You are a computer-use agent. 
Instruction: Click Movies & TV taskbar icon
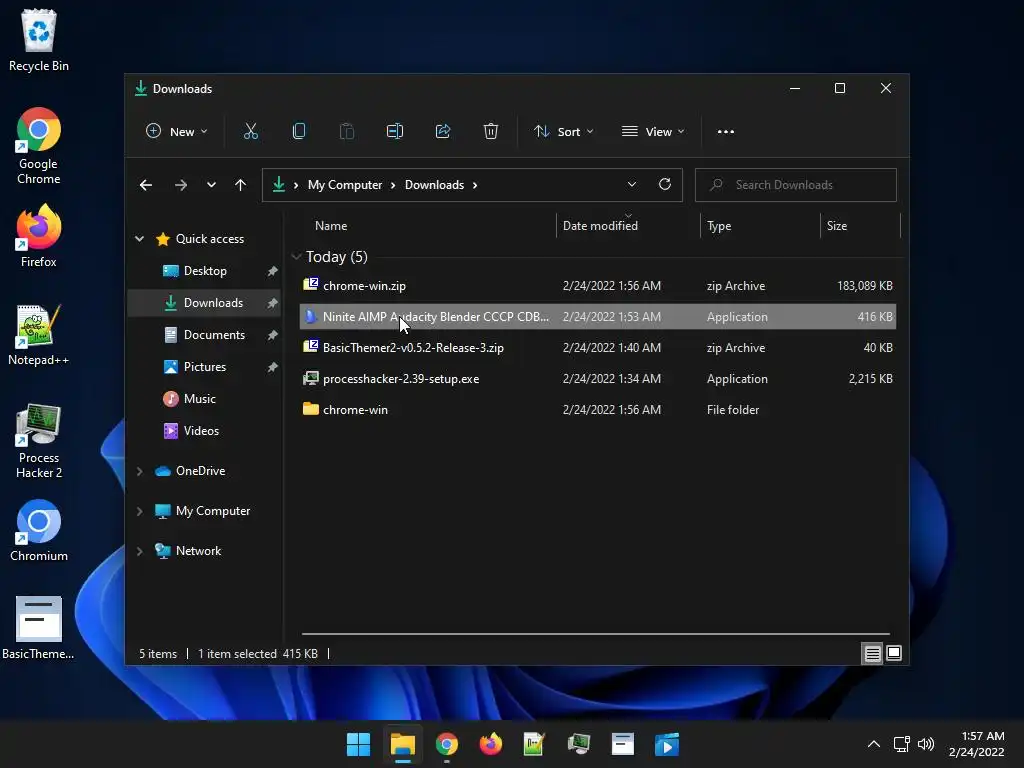coord(667,744)
